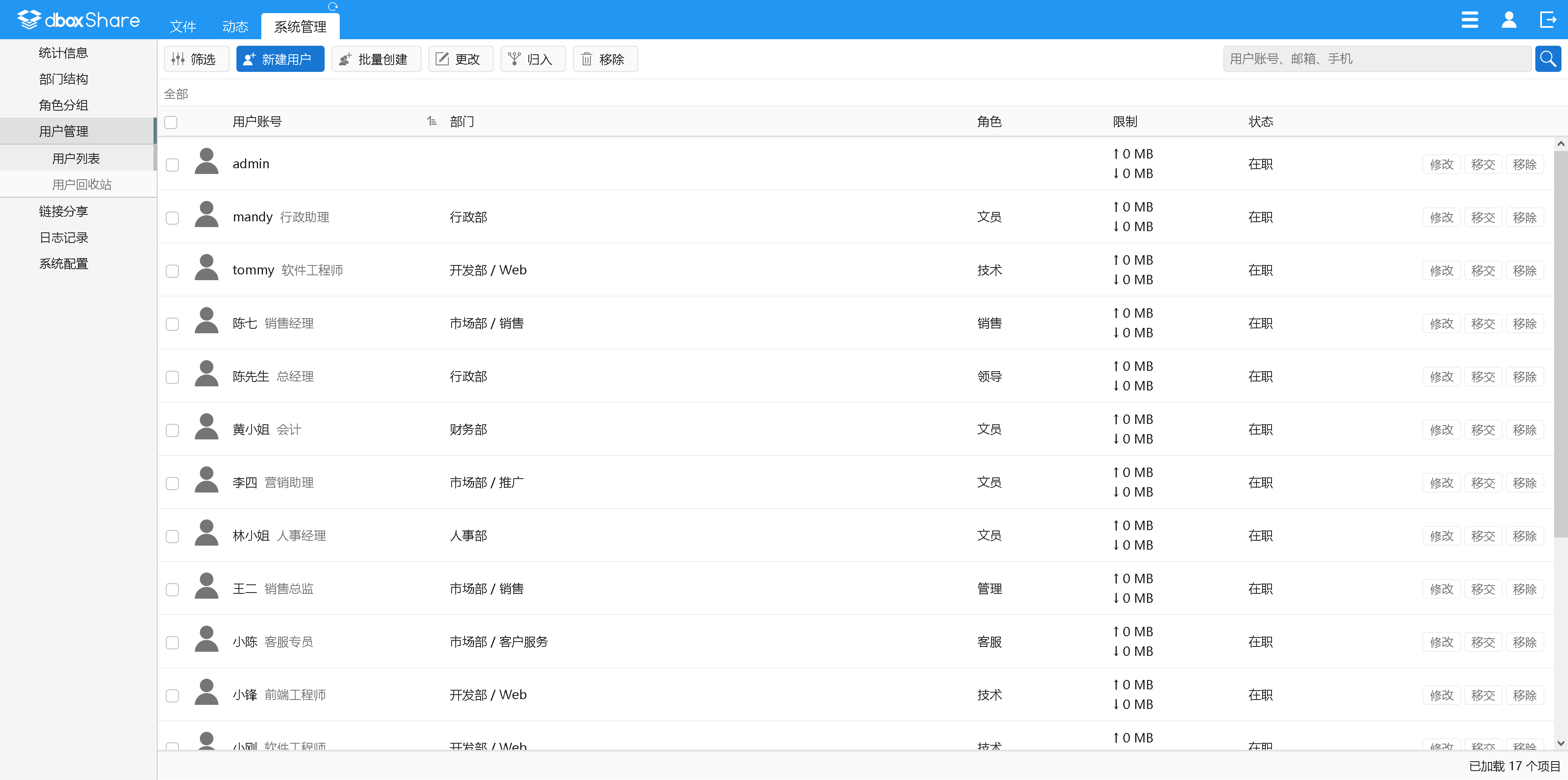The height and width of the screenshot is (780, 1568).
Task: Open the hamburger menu icon
Action: click(1470, 20)
